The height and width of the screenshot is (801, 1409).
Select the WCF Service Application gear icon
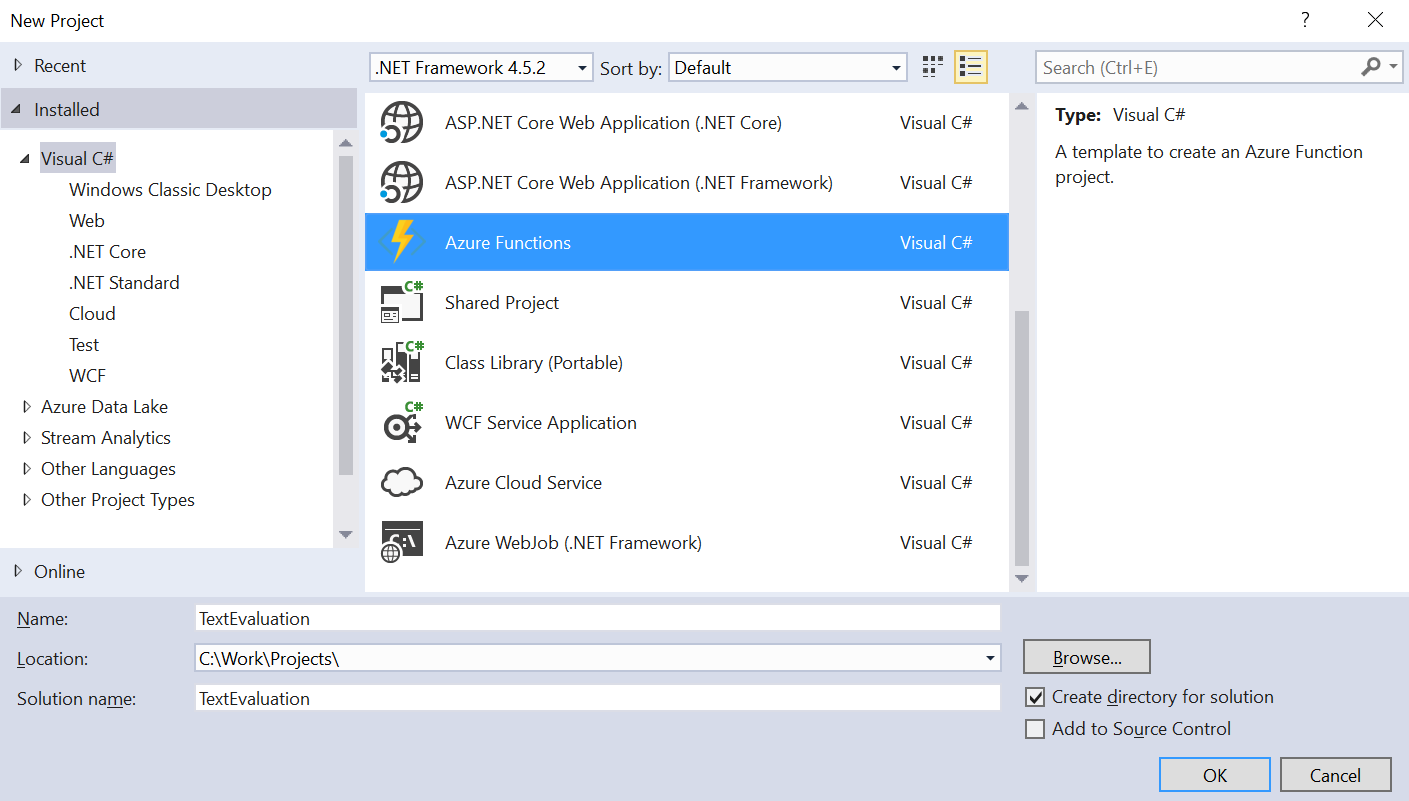(402, 423)
